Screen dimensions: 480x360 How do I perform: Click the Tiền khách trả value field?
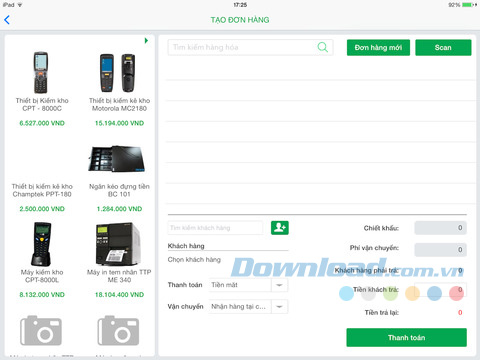tap(440, 290)
